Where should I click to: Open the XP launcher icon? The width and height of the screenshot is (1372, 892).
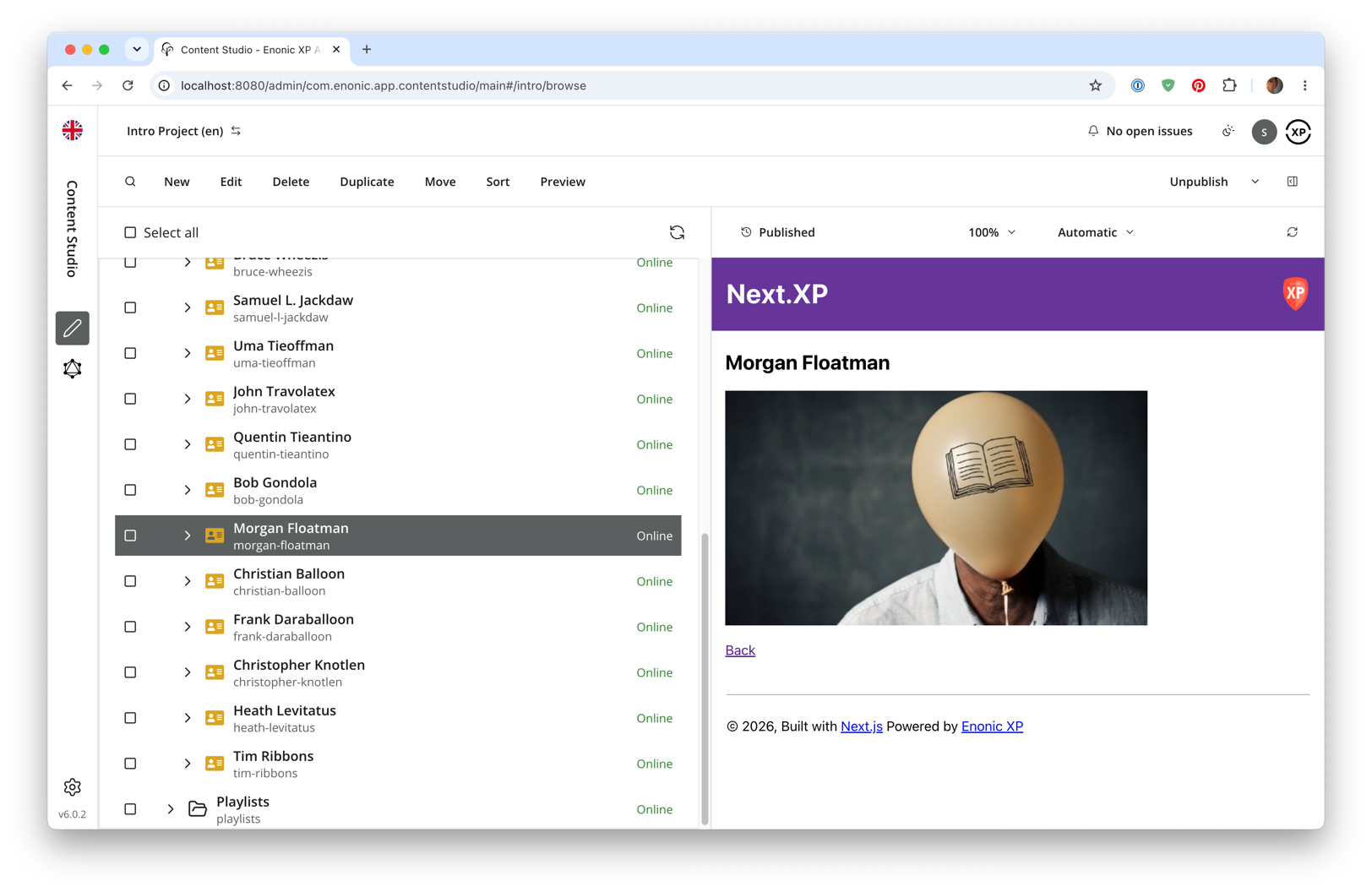pos(1298,132)
